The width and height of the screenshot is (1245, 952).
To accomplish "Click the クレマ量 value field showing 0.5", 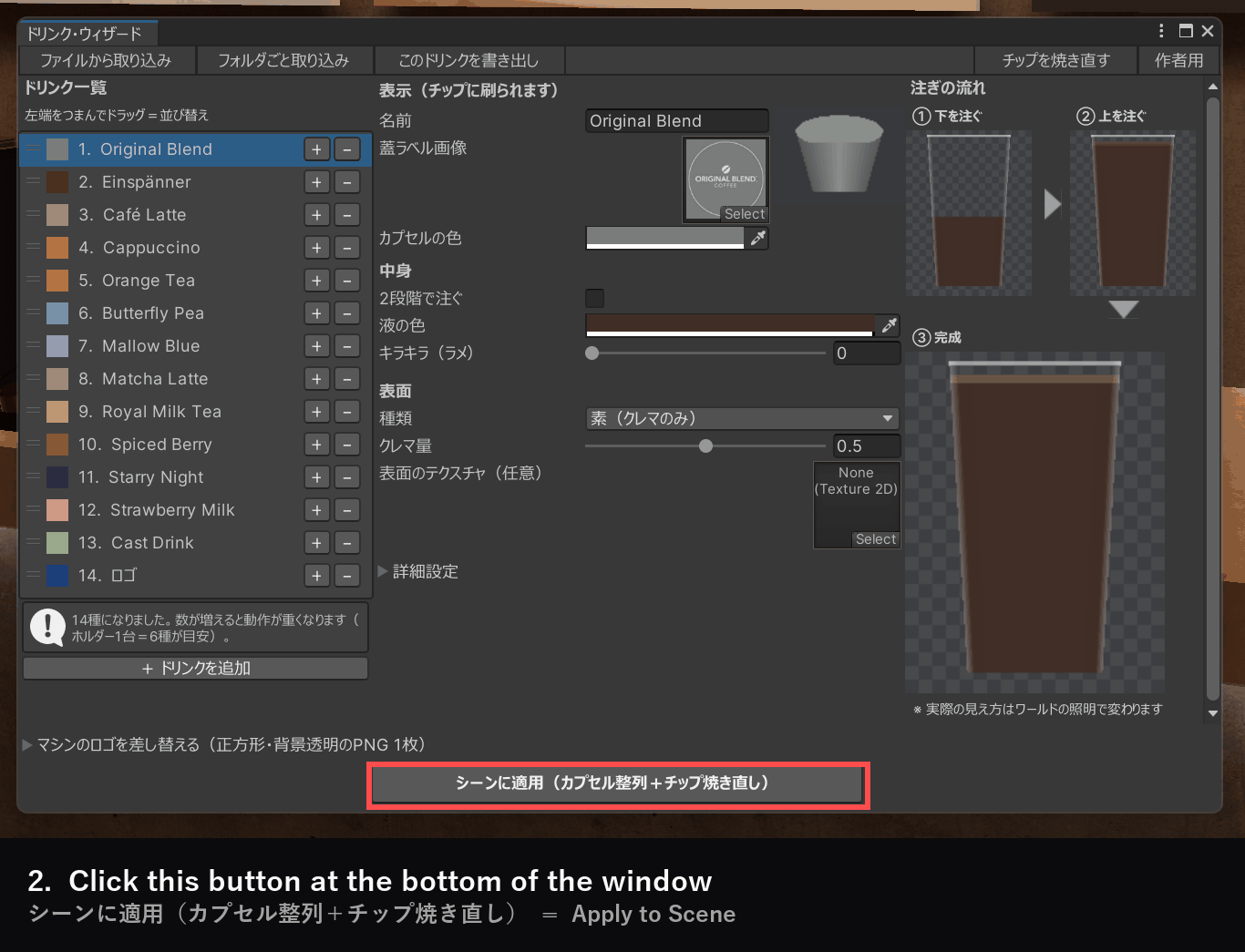I will tap(867, 446).
